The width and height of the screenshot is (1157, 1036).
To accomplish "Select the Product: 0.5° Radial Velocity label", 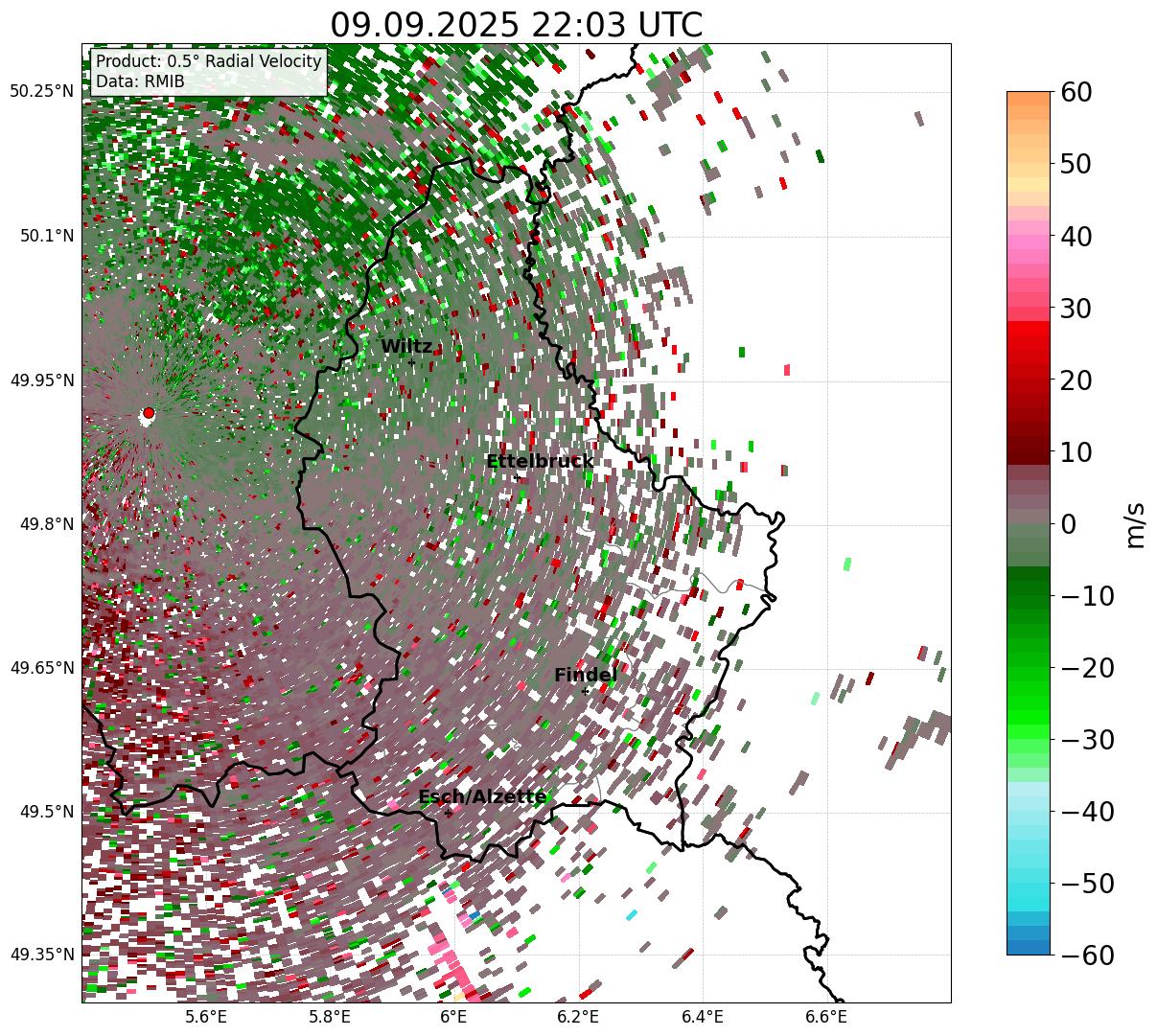I will 208,61.
